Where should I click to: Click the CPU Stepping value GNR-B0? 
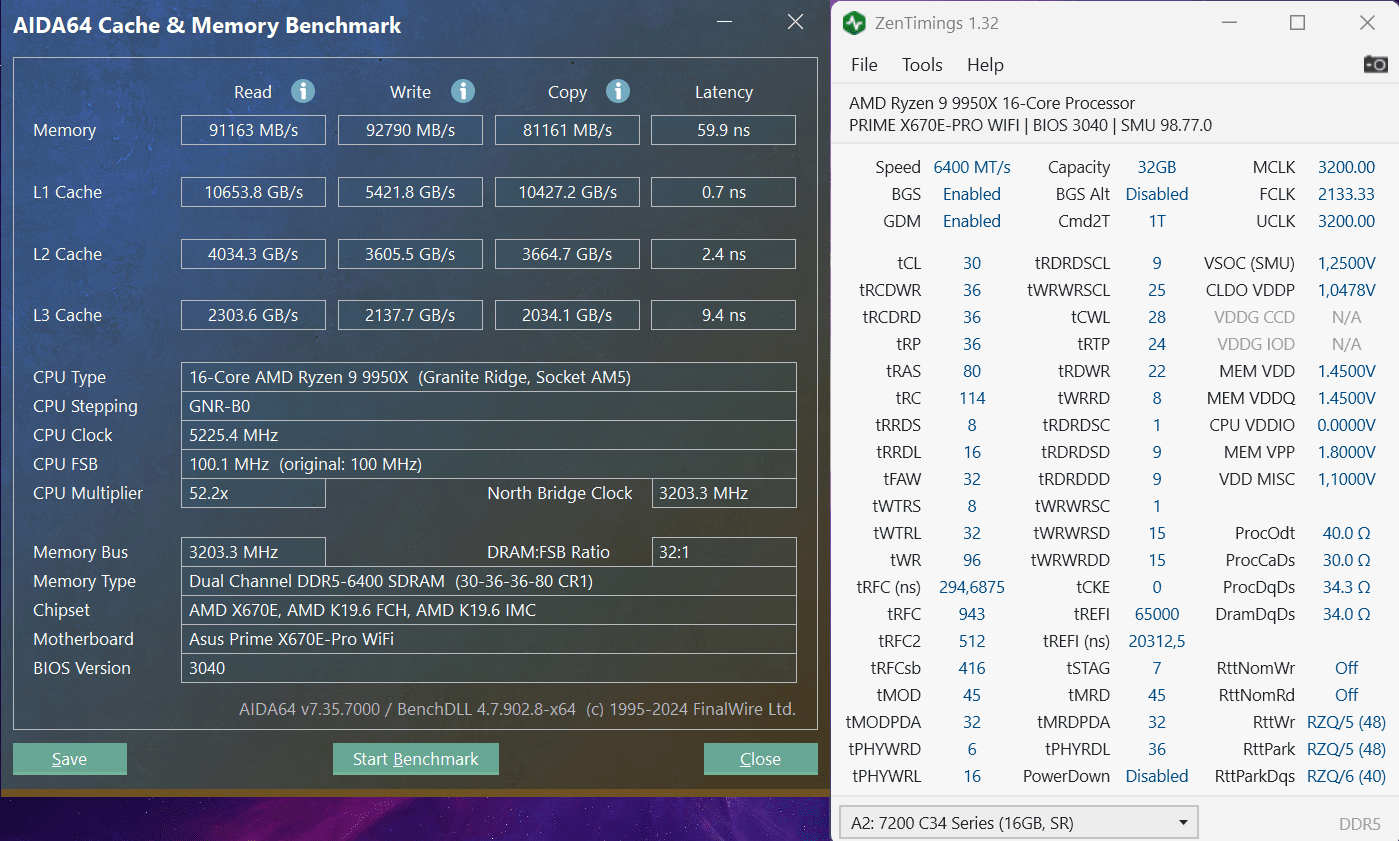489,406
